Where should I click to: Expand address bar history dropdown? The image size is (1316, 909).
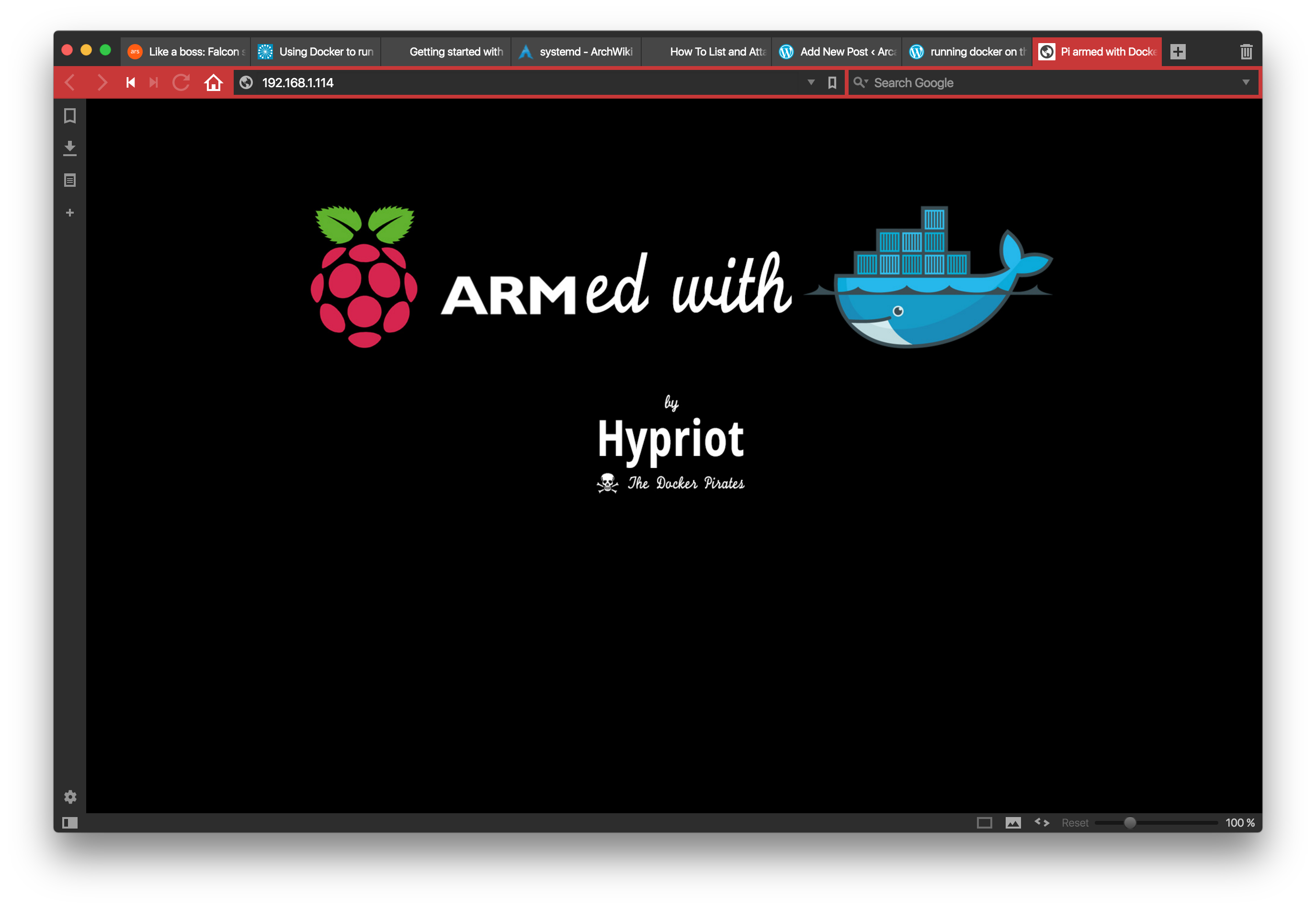click(811, 82)
